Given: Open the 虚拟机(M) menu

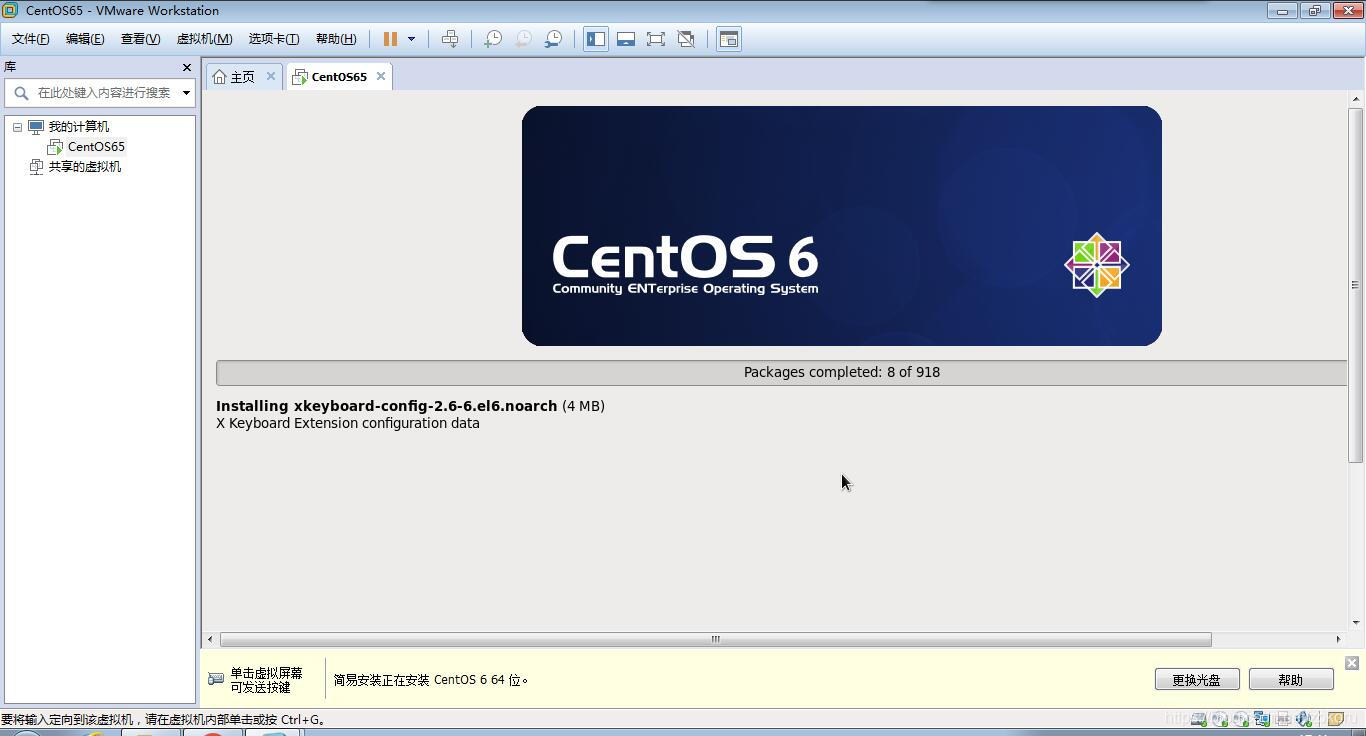Looking at the screenshot, I should point(204,39).
